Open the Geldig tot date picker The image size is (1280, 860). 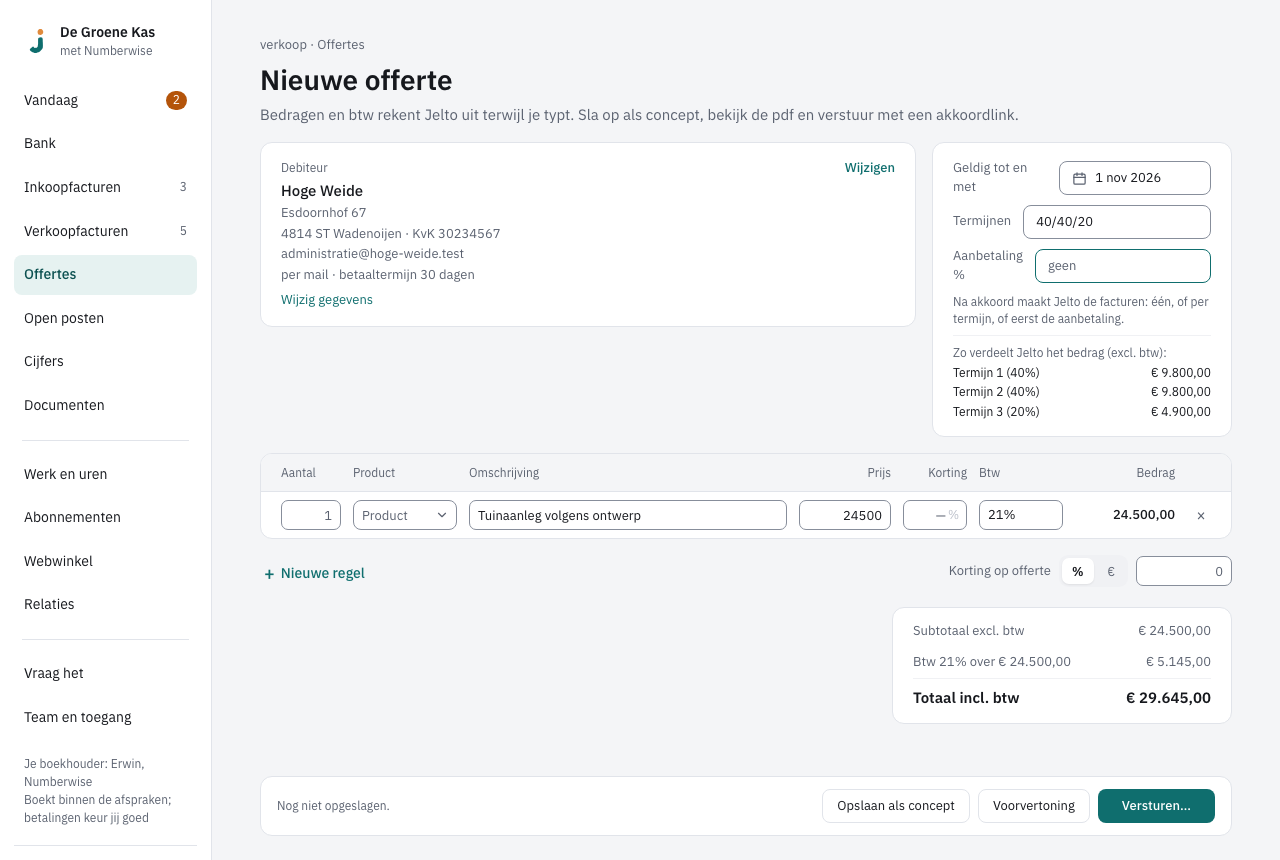click(x=1135, y=178)
